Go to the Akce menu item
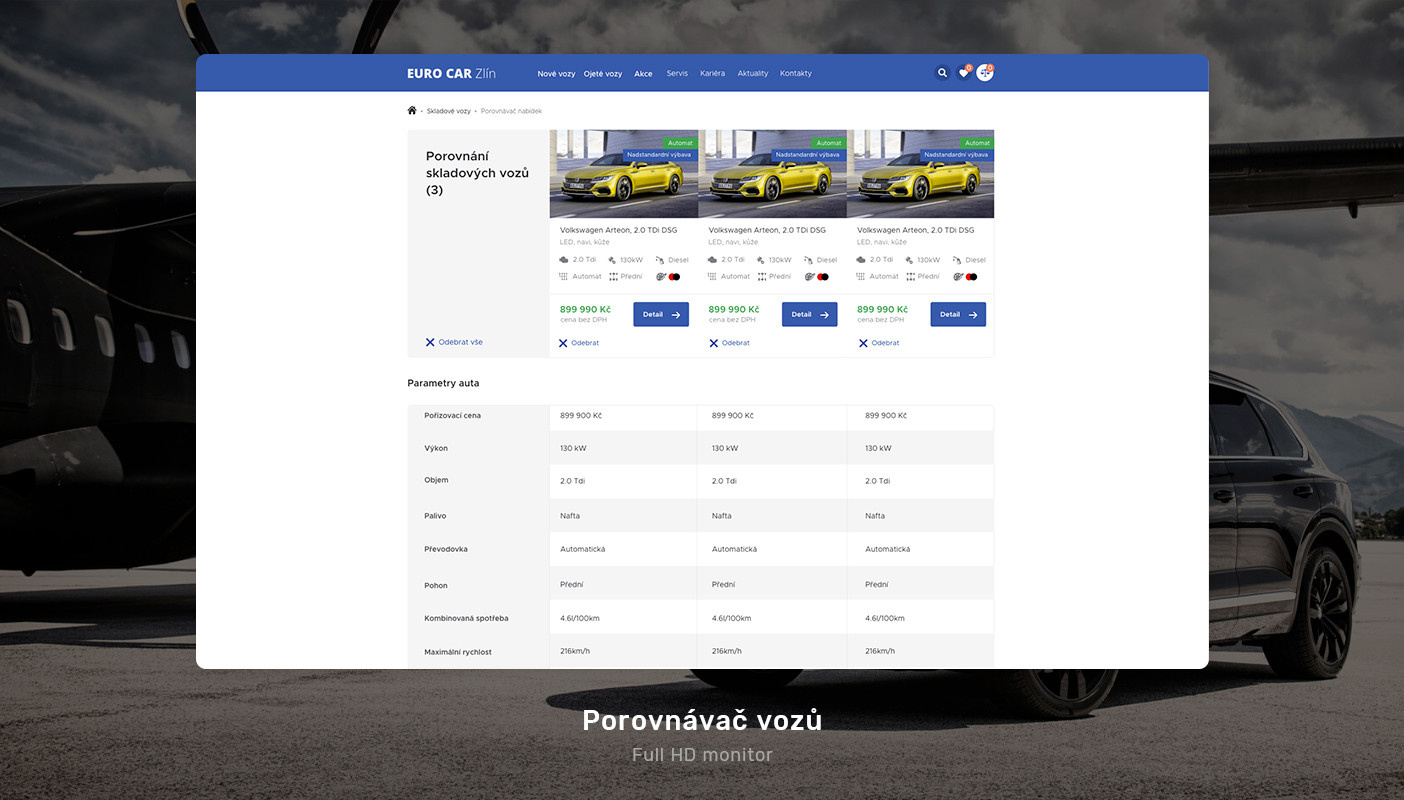The height and width of the screenshot is (800, 1404). 643,74
